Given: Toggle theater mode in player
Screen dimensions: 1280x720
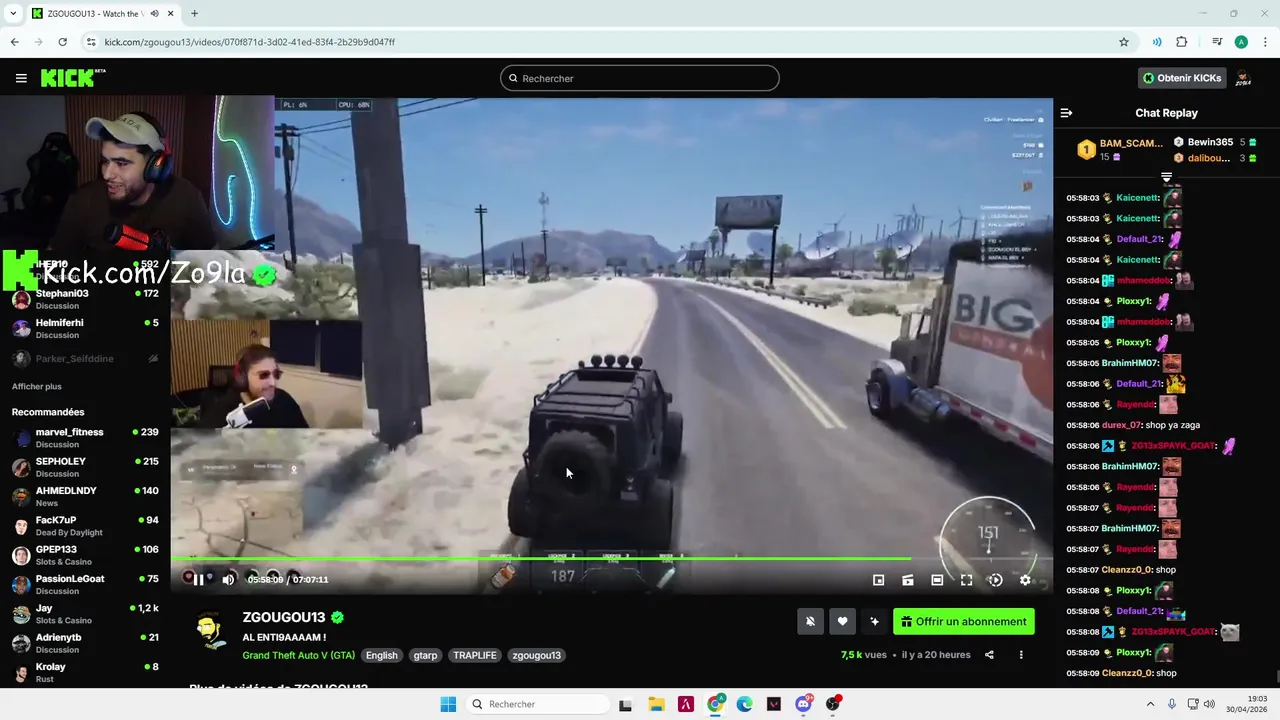Looking at the screenshot, I should pyautogui.click(x=937, y=580).
